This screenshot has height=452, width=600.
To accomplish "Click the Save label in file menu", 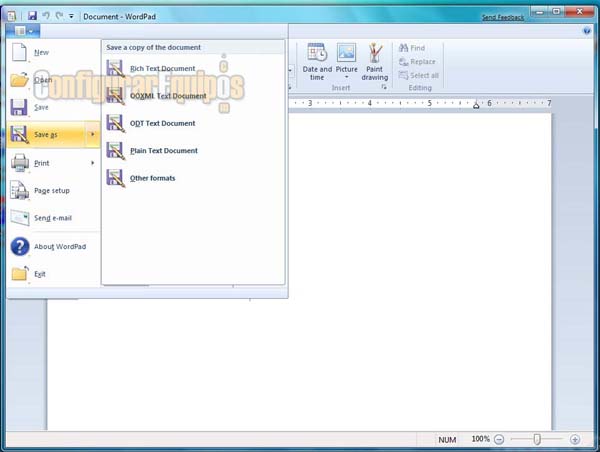I will click(x=41, y=108).
